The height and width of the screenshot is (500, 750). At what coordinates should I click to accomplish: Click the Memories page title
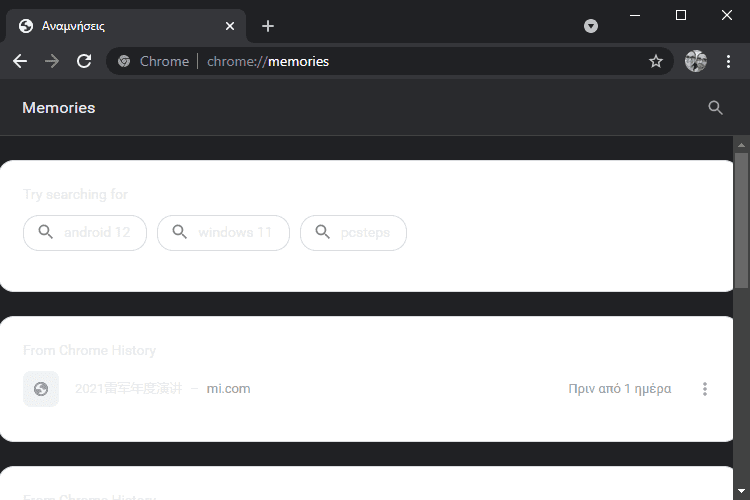click(59, 108)
